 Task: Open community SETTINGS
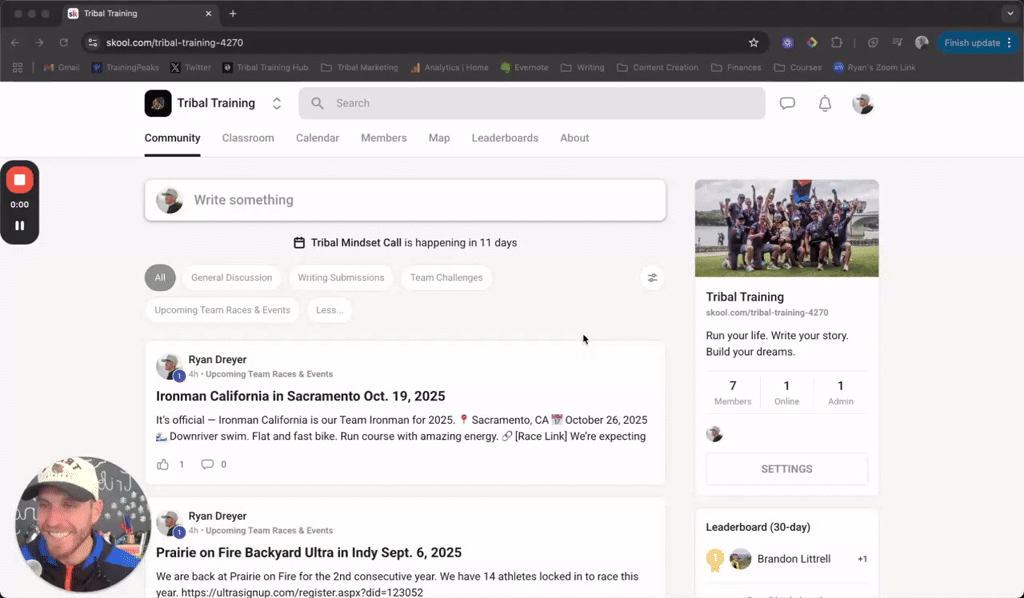click(787, 469)
